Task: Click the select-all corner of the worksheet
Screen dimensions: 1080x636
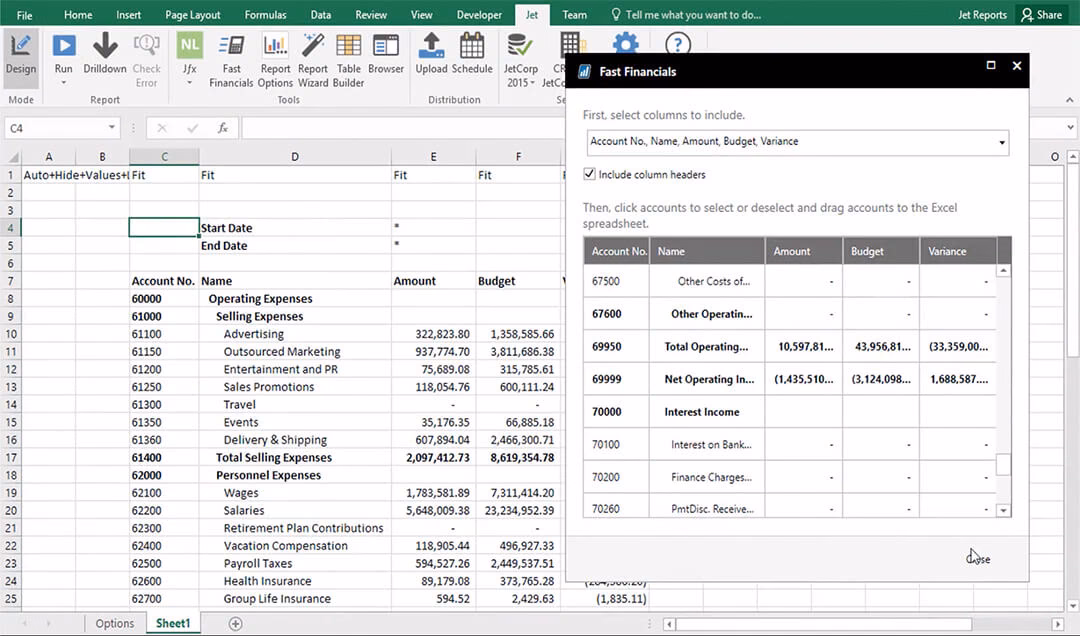Action: (x=13, y=157)
